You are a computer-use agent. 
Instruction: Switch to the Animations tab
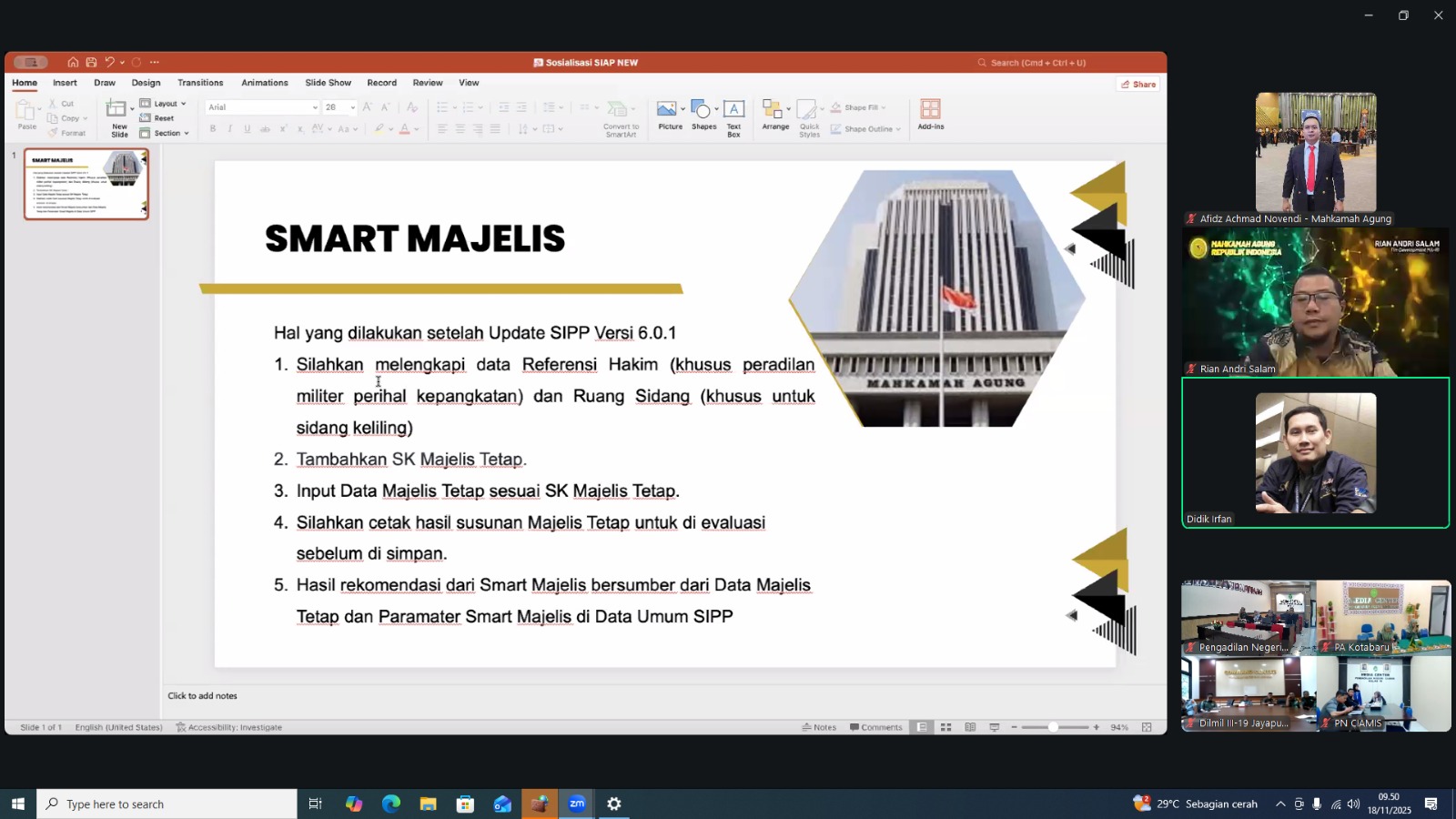(264, 83)
